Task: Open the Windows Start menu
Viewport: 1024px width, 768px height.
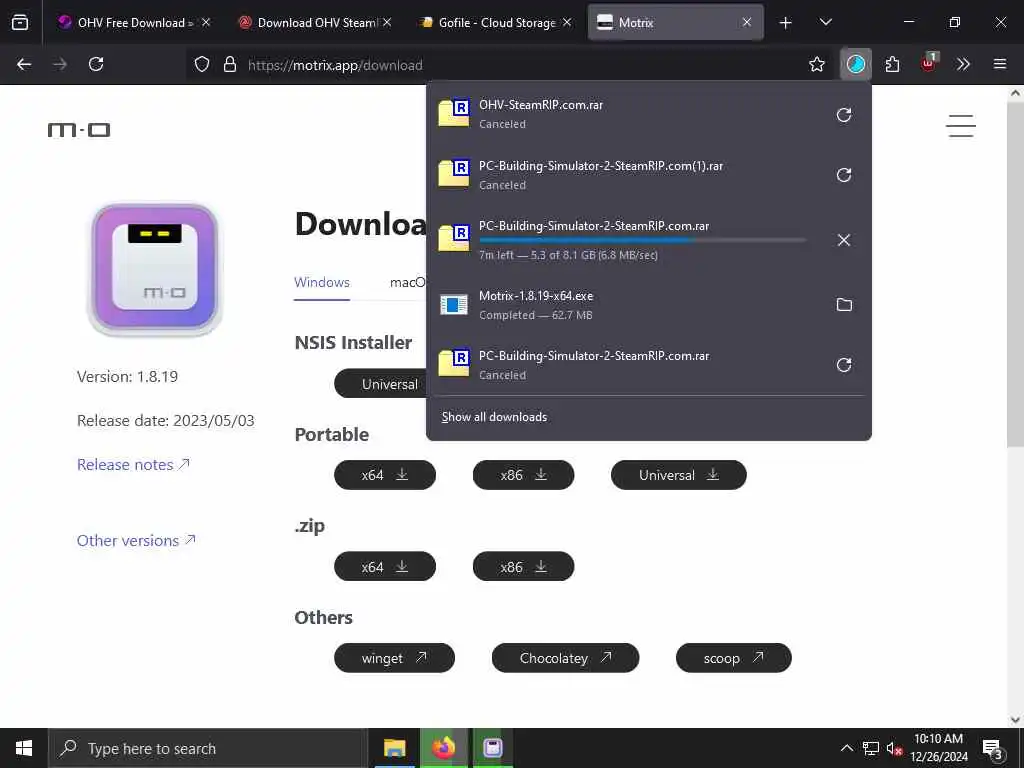Action: 24,748
